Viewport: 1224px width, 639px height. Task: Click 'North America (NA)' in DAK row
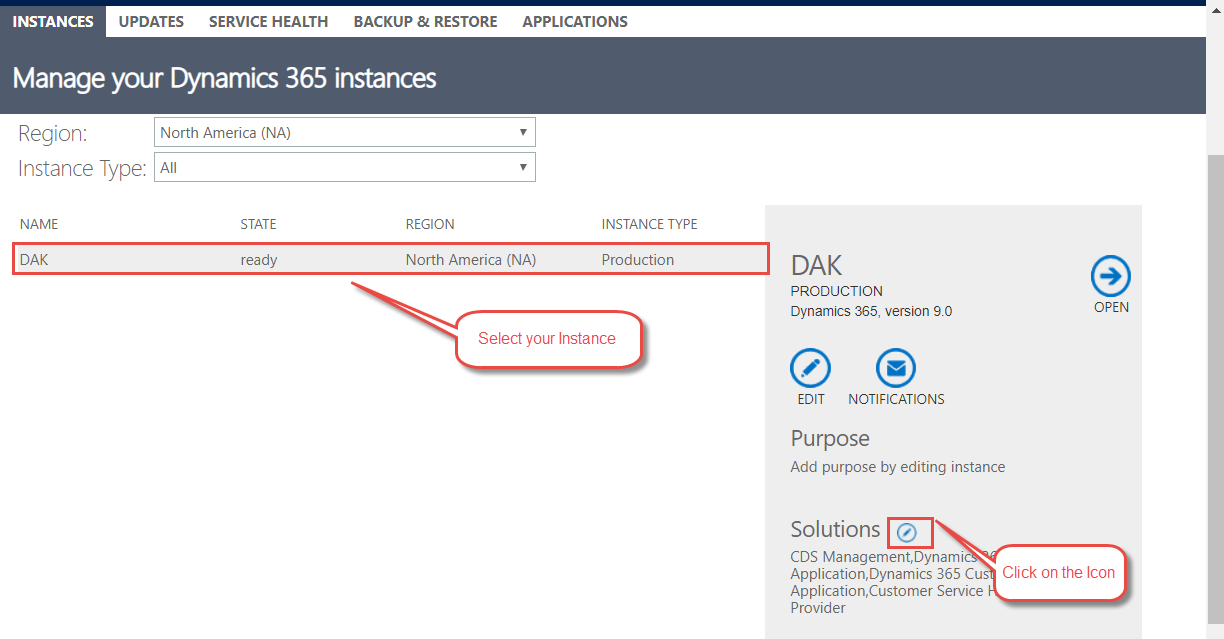coord(471,260)
